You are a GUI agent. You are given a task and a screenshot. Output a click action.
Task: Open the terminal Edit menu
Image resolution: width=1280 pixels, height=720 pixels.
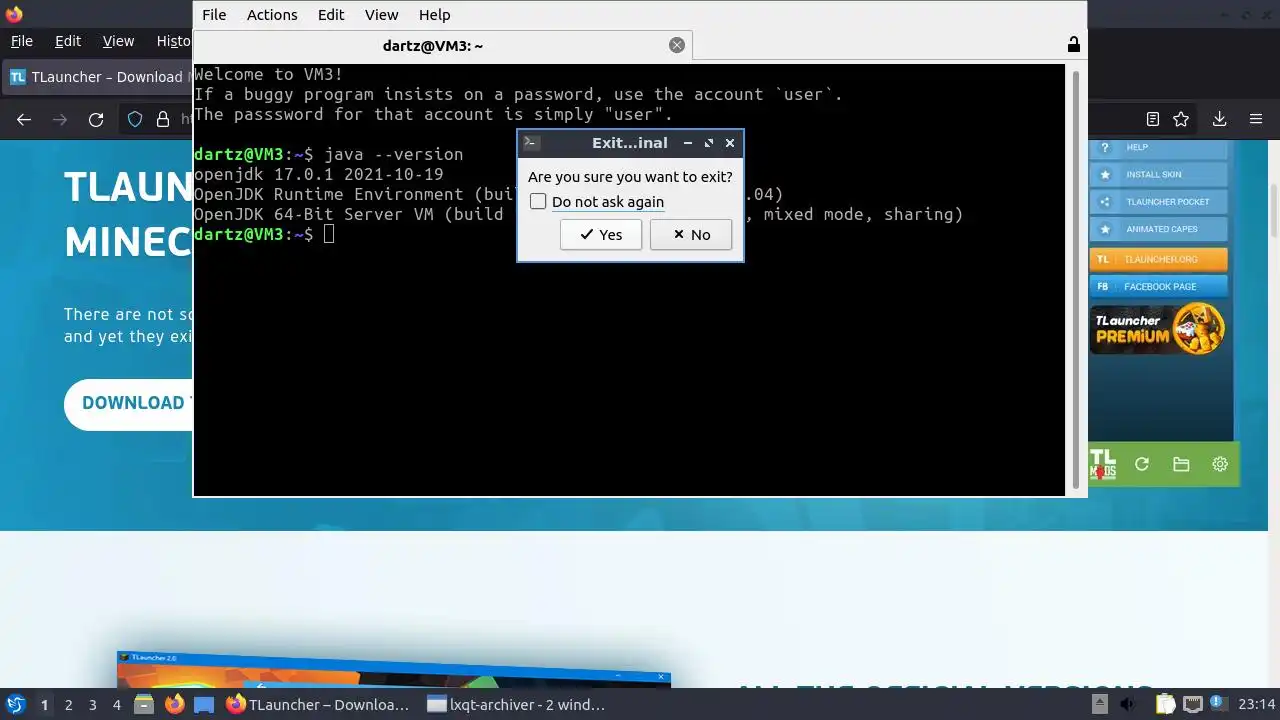331,15
